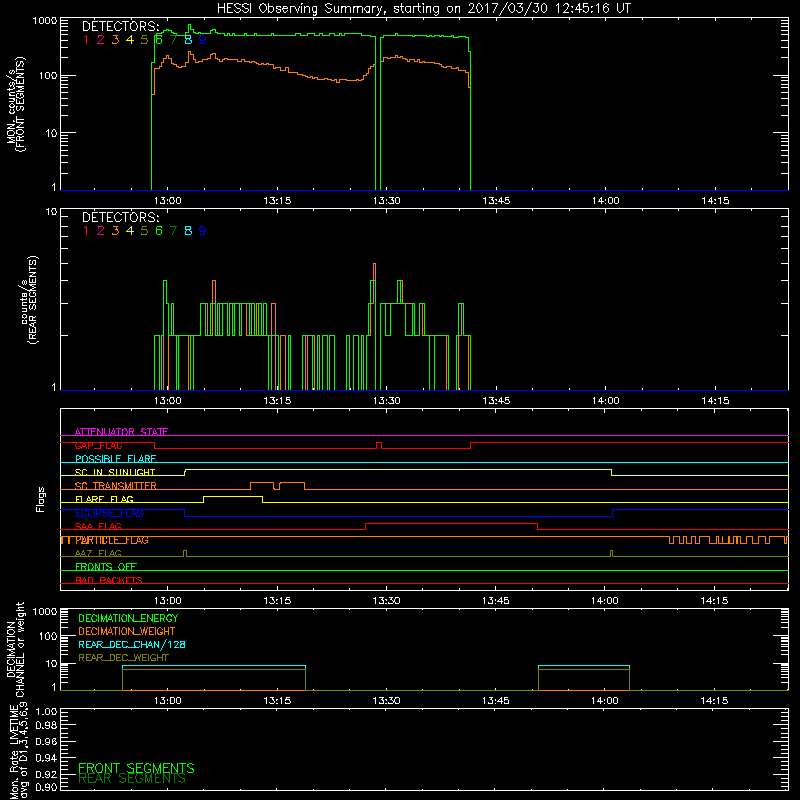Click 13:00 tick on front segments time axis
This screenshot has width=800, height=800.
pos(167,201)
